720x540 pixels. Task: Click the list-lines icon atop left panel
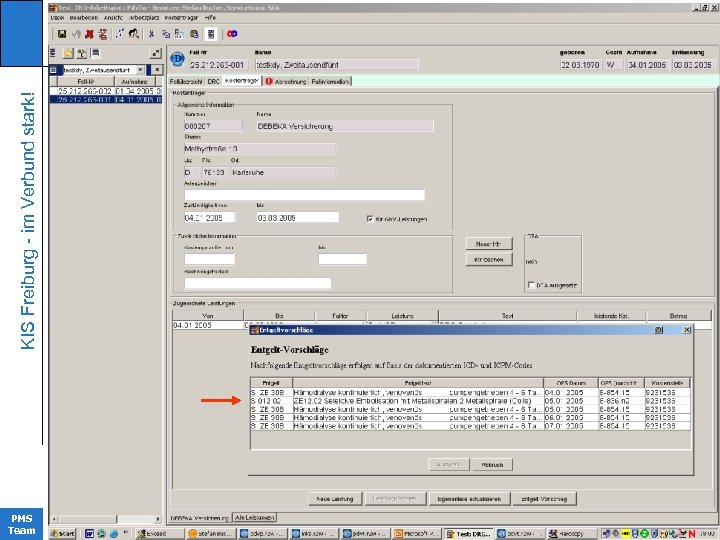coord(53,53)
